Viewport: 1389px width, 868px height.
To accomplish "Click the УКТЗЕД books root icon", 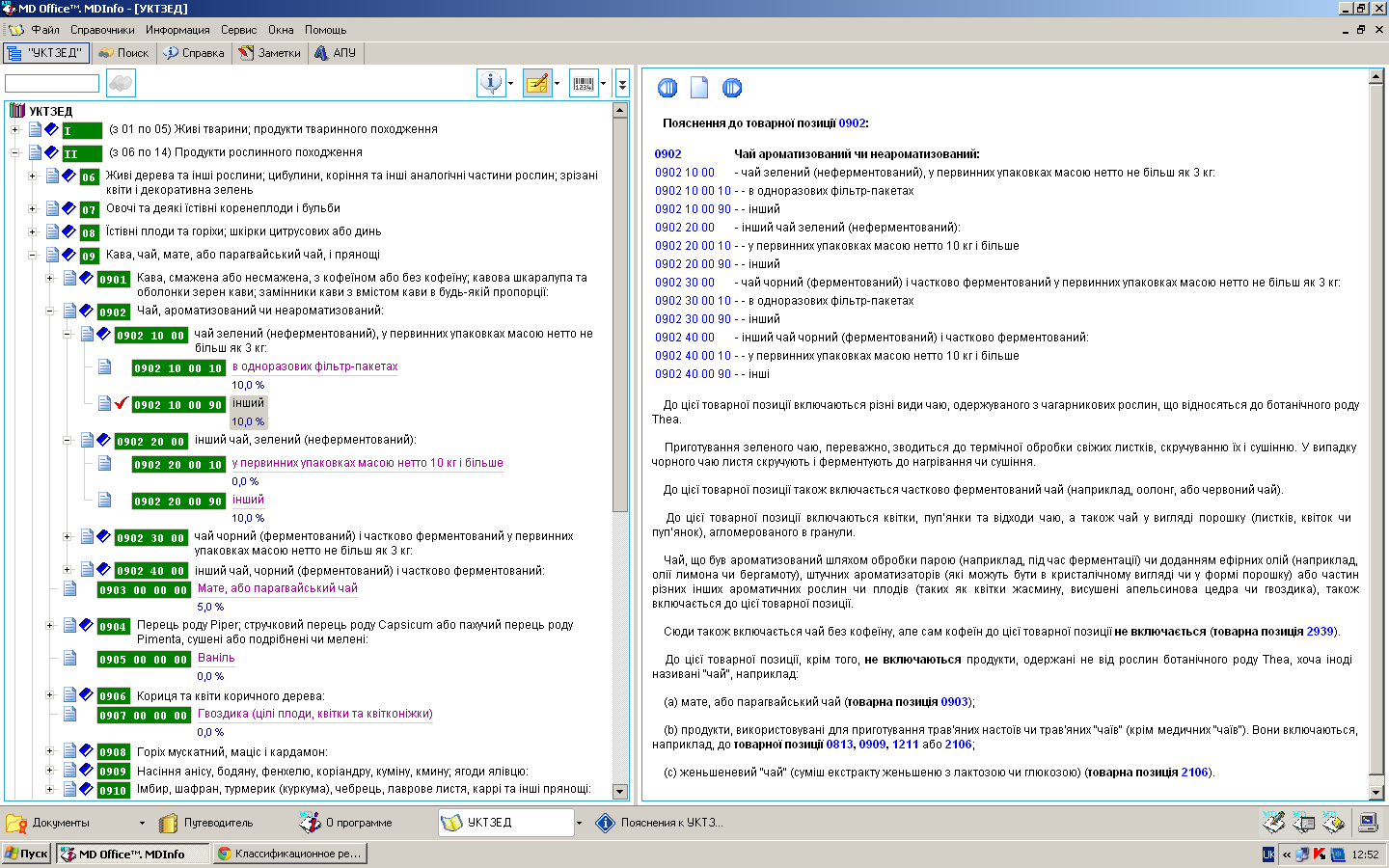I will click(x=16, y=111).
